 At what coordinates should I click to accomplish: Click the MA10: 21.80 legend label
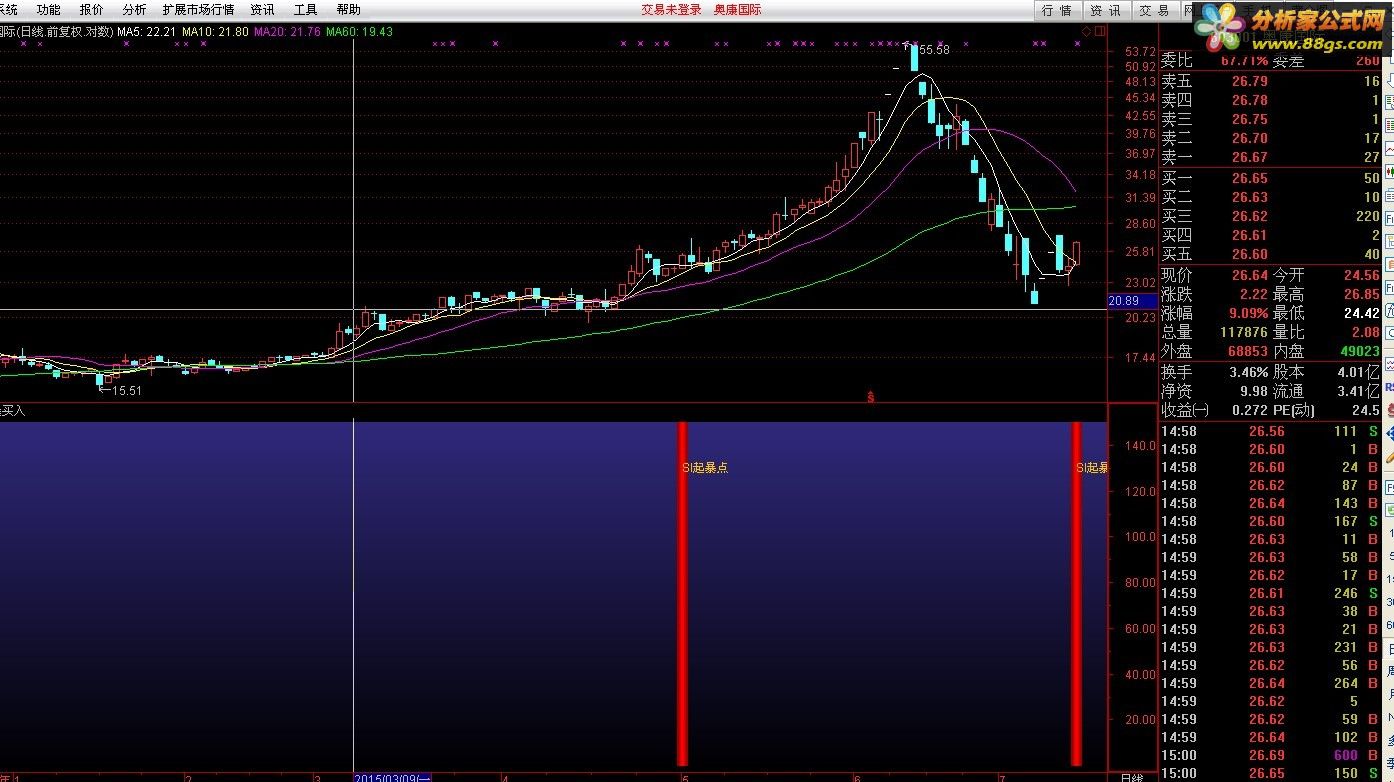[216, 32]
